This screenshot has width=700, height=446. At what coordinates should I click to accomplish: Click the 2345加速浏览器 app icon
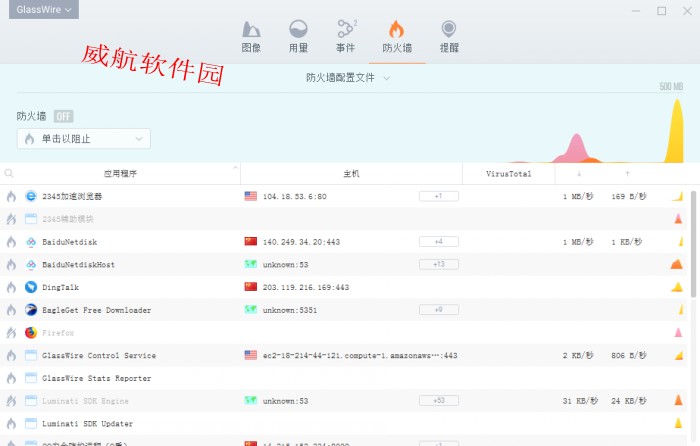click(x=31, y=197)
